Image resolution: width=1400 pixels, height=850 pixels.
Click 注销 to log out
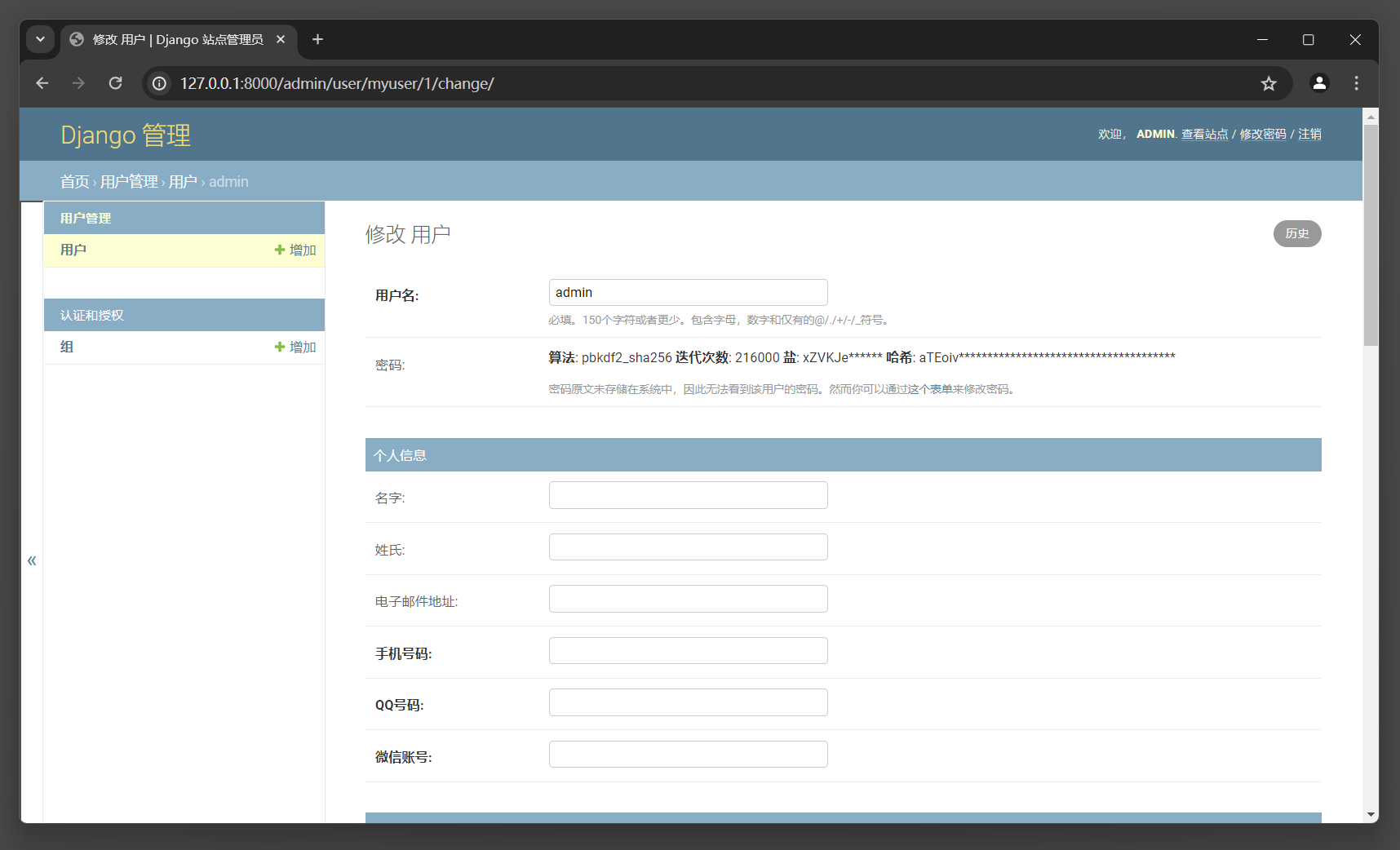[x=1309, y=134]
